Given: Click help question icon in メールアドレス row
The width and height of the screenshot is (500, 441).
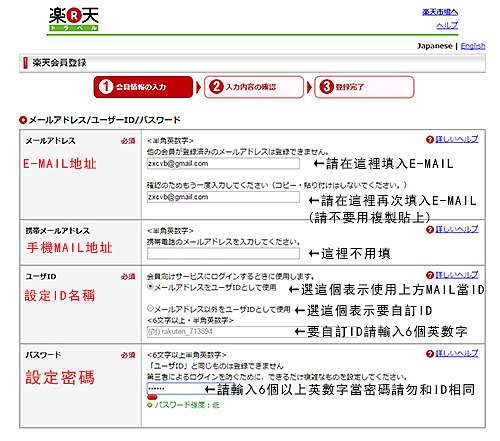Looking at the screenshot, I should coord(430,140).
